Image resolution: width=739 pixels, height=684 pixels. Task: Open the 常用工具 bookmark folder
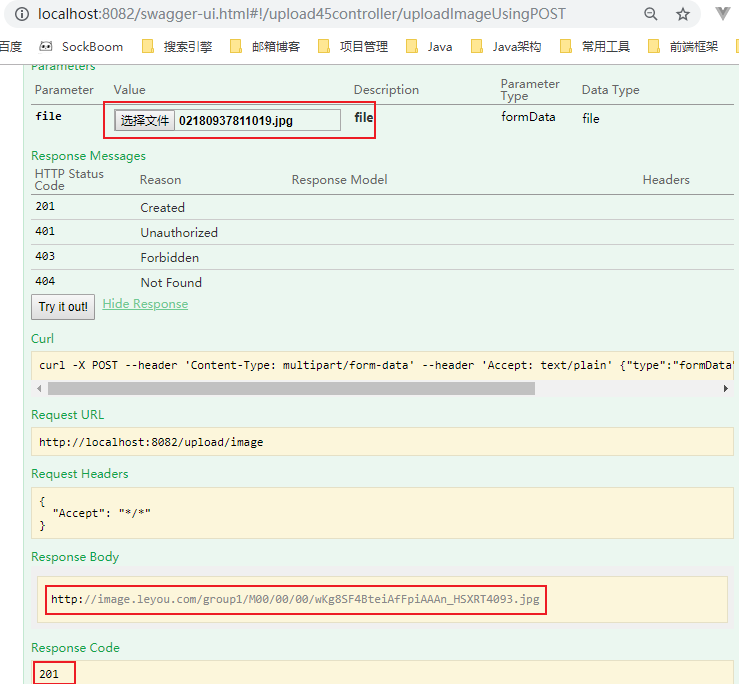pos(595,47)
